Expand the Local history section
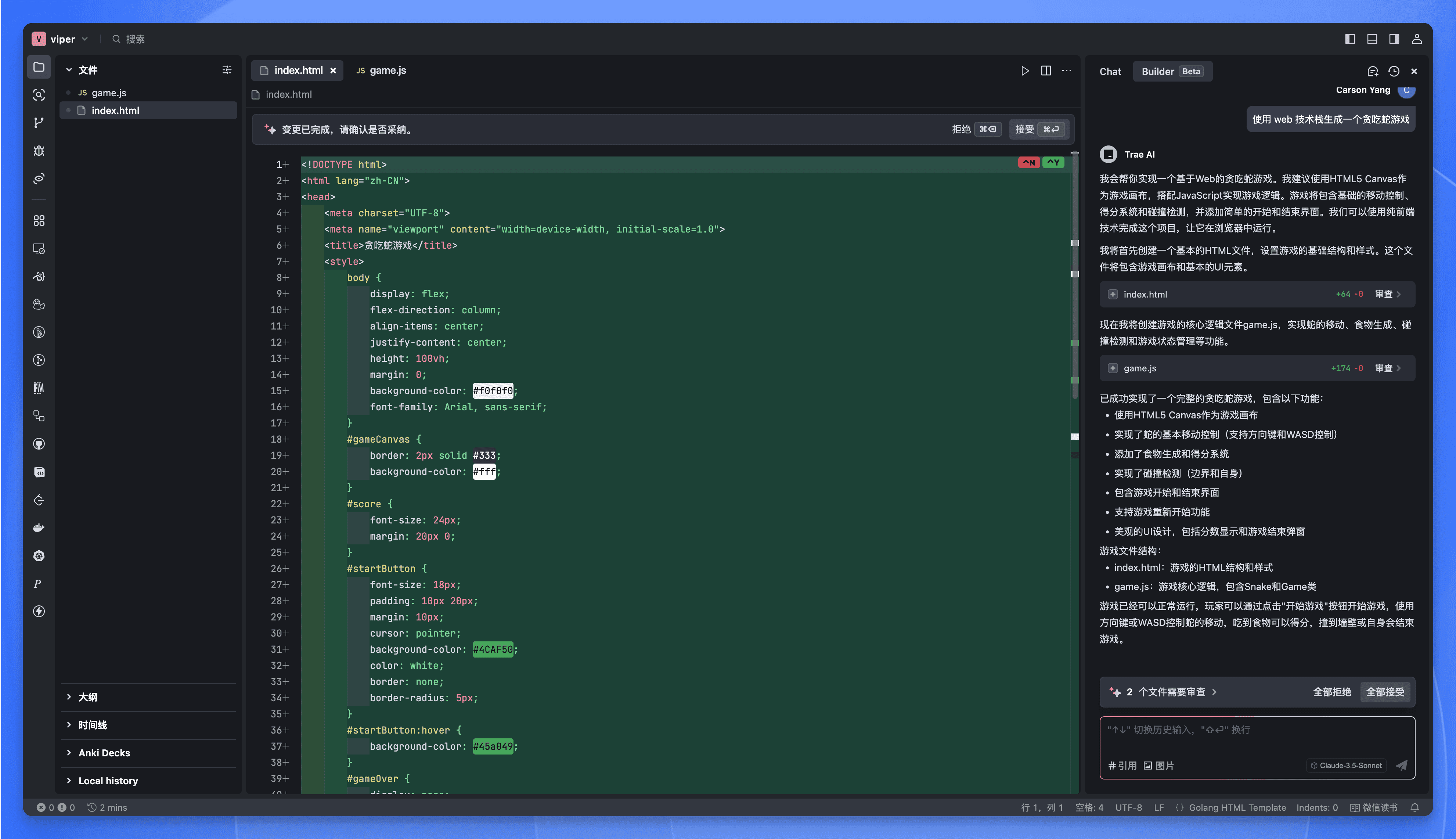Viewport: 1456px width, 839px height. point(107,780)
